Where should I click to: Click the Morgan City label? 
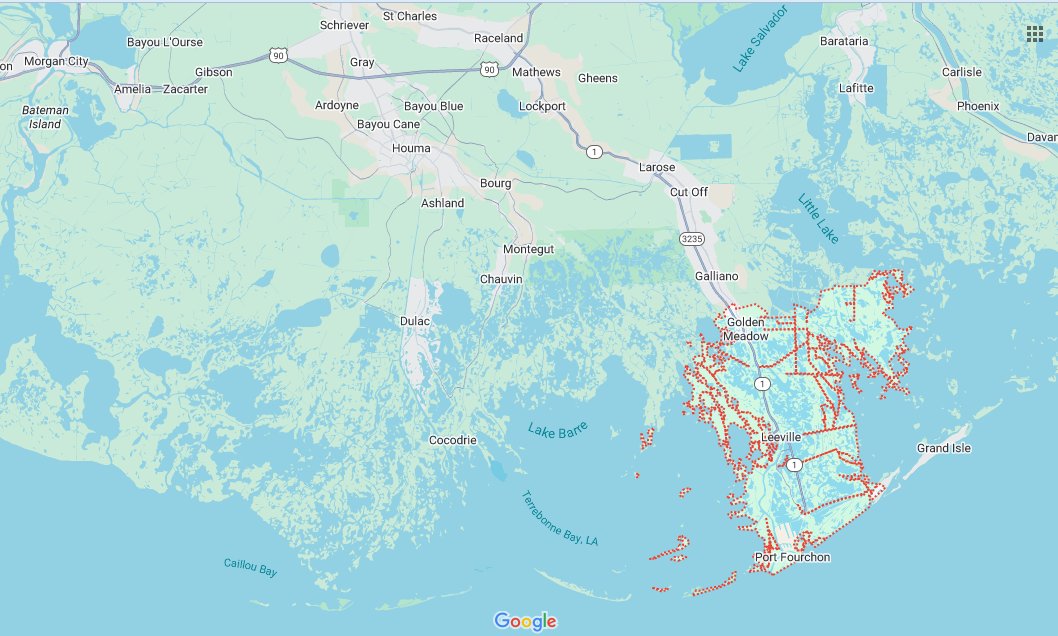(56, 61)
